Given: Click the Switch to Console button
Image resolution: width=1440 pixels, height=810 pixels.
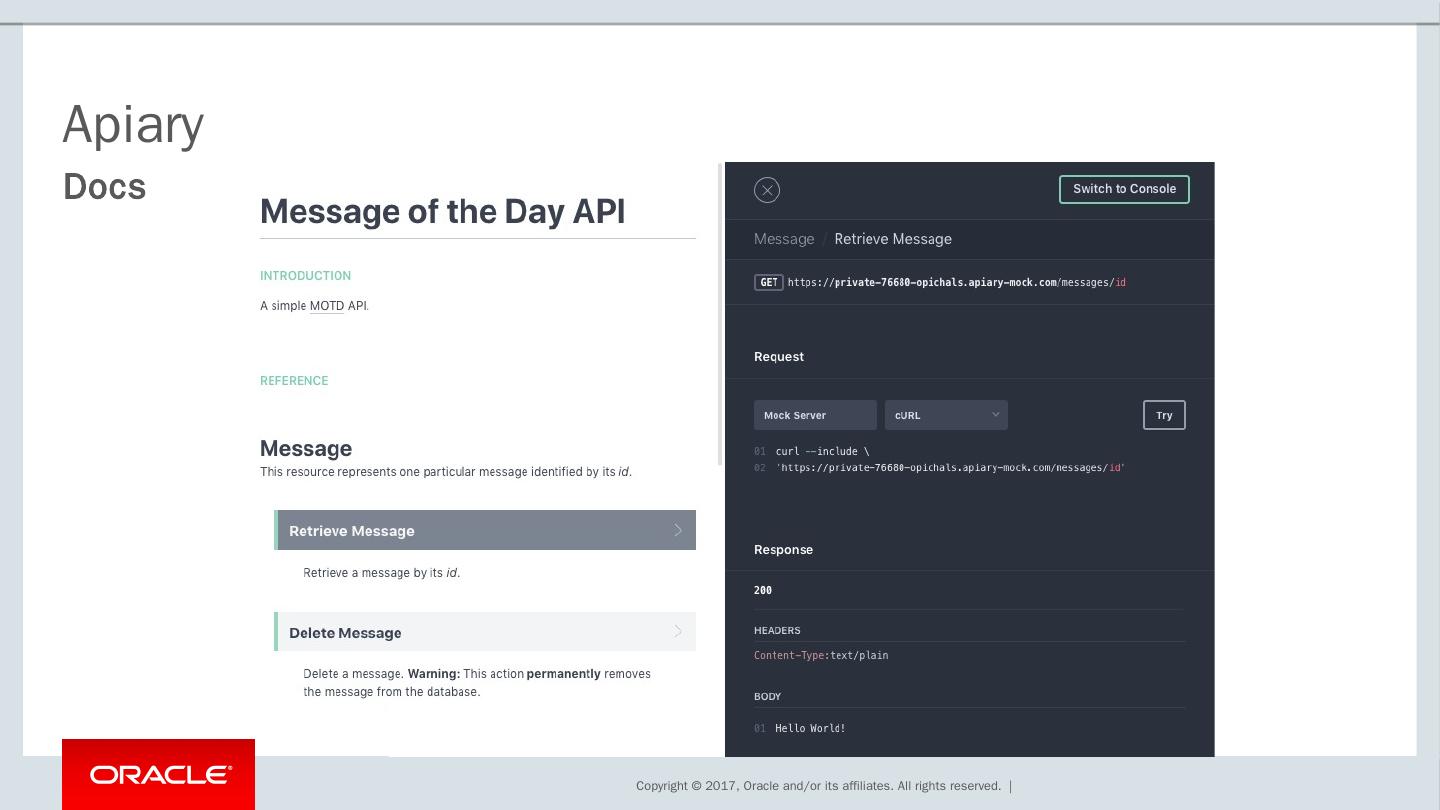Looking at the screenshot, I should click(x=1124, y=189).
